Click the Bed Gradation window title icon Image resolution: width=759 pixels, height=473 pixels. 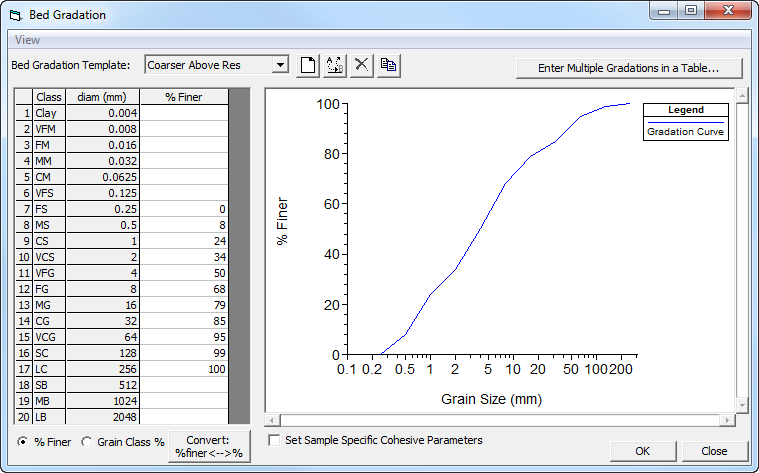pos(16,15)
